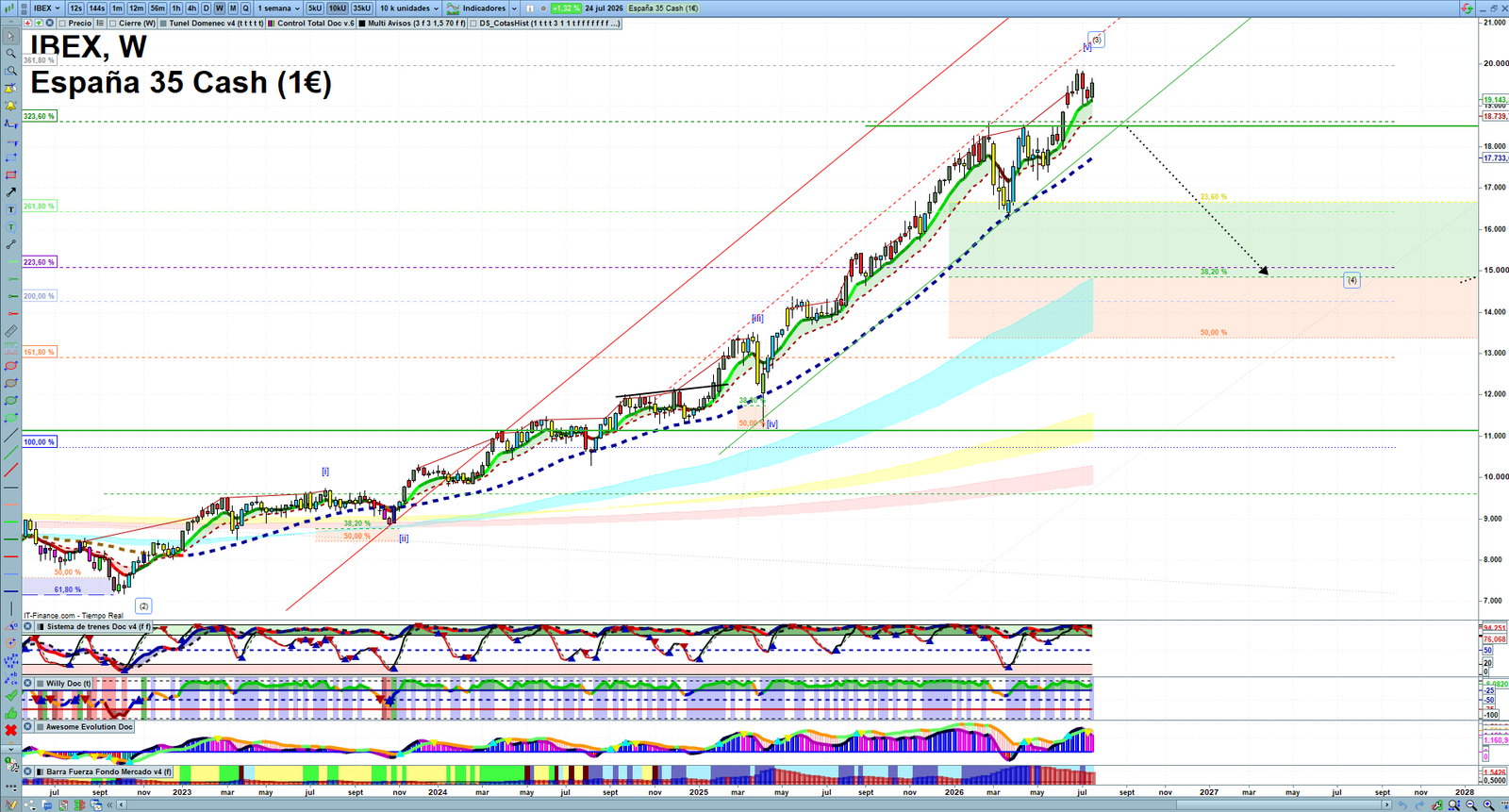Screen dimensions: 1509x812
Task: Open the 1 semana timeframe dropdown
Action: 278,8
